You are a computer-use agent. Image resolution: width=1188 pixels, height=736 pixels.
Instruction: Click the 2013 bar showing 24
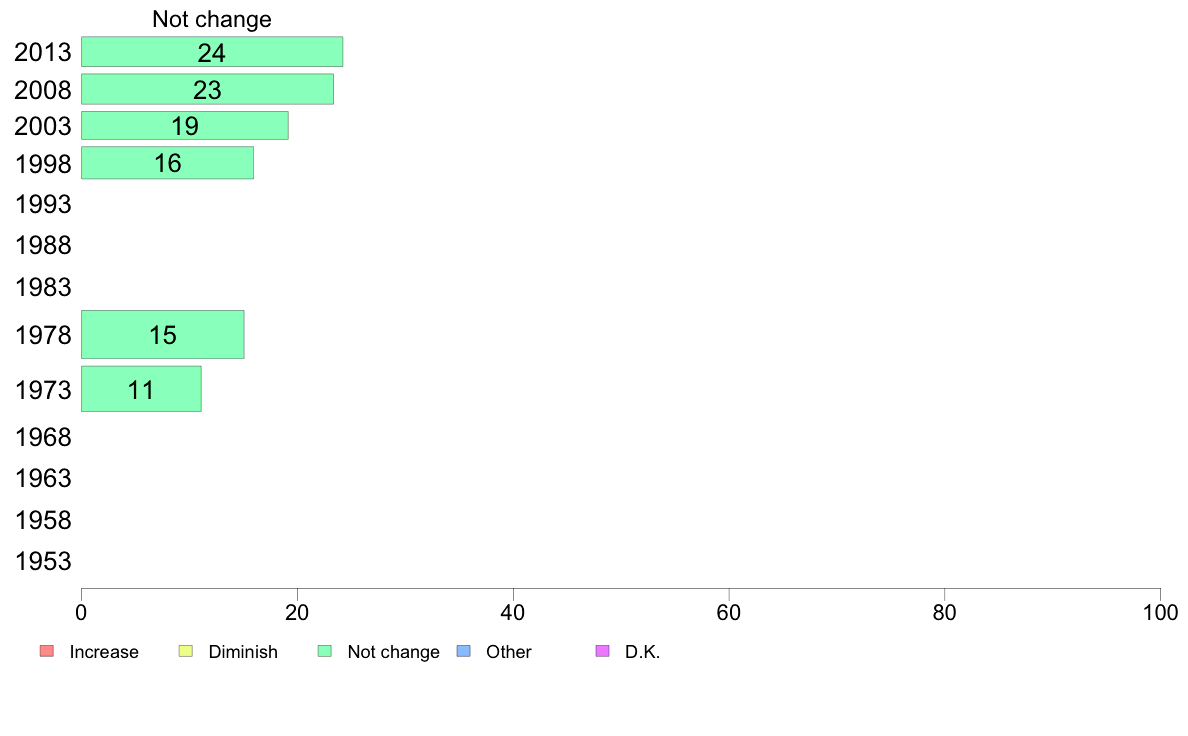(x=212, y=52)
